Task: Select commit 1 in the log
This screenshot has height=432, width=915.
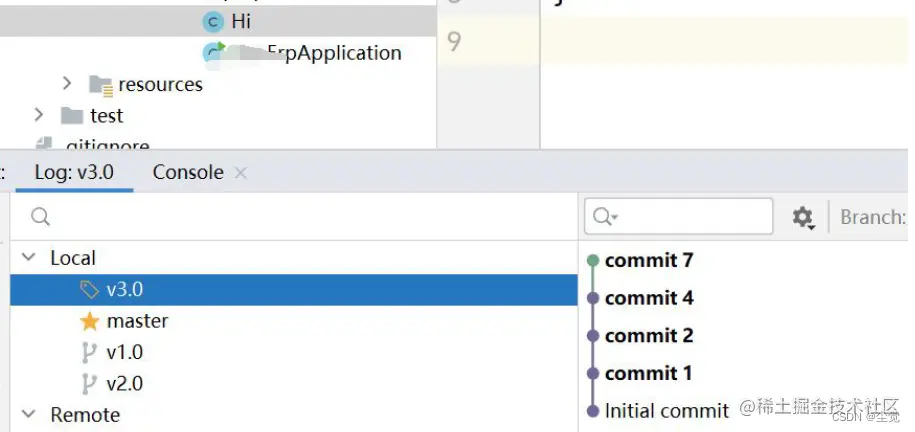Action: click(648, 374)
